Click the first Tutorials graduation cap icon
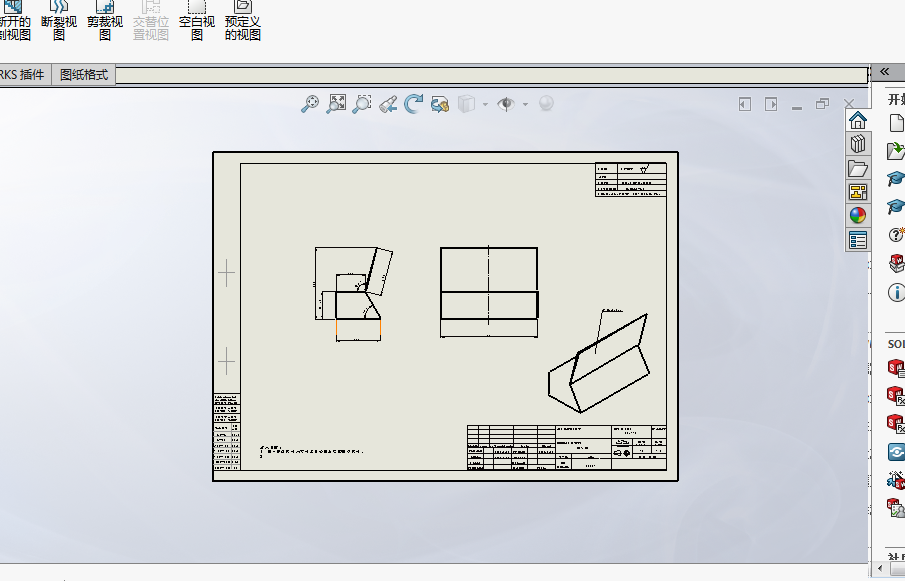 896,178
